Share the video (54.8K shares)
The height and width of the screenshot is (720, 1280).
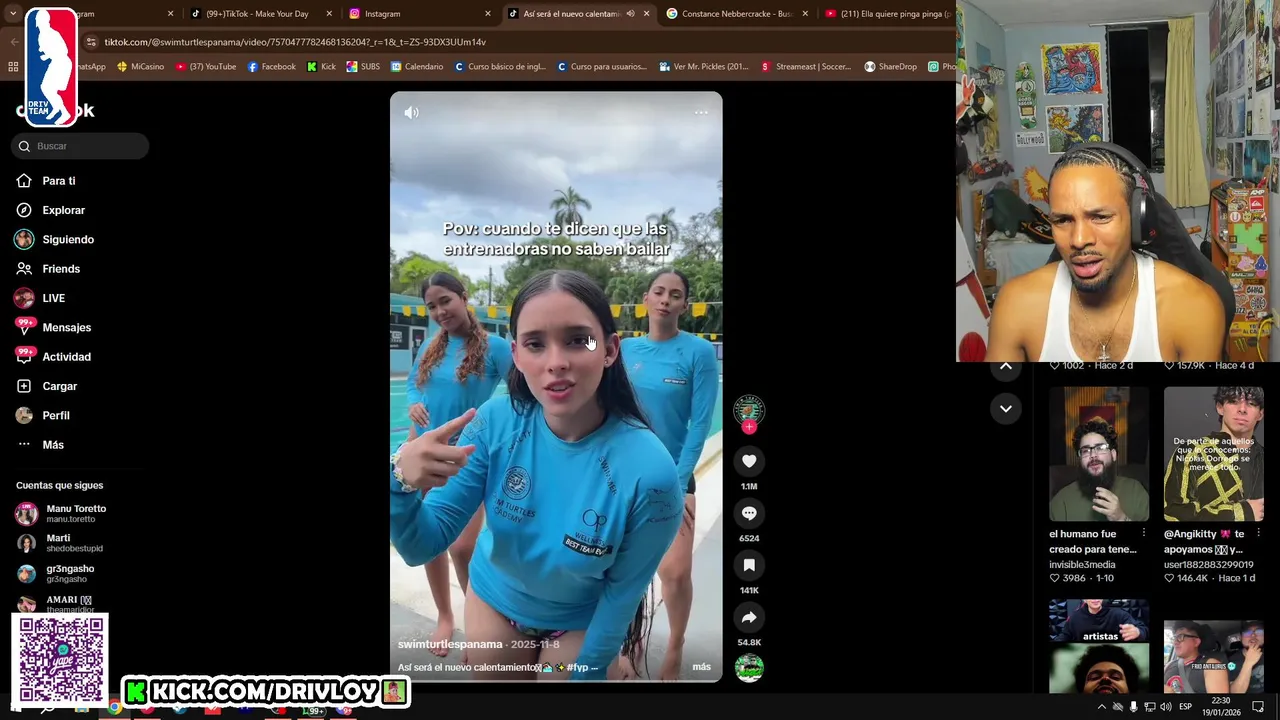(749, 617)
